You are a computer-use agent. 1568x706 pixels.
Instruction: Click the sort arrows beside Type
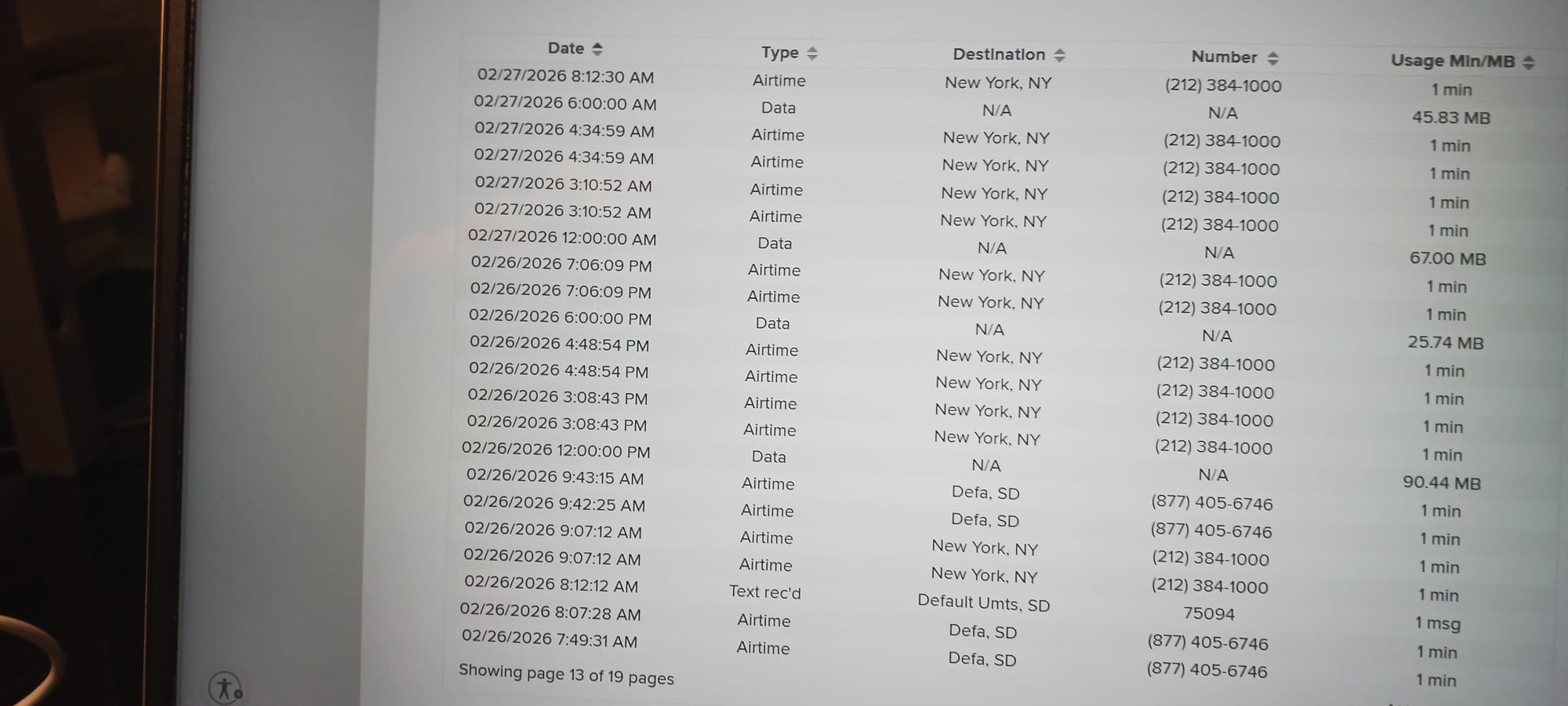812,53
